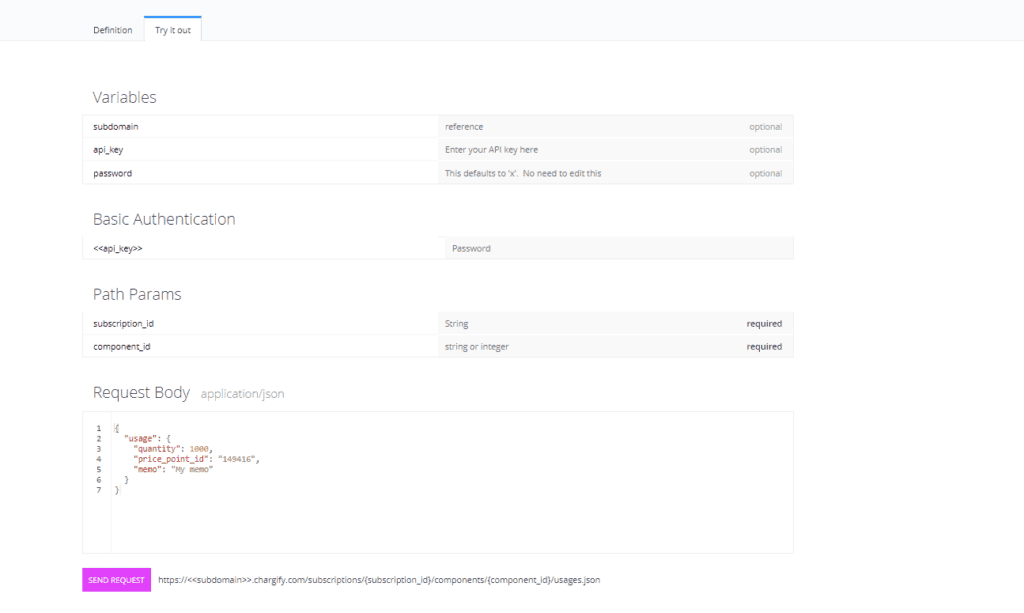
Task: Click line number 1 in editor gutter
Action: point(99,428)
